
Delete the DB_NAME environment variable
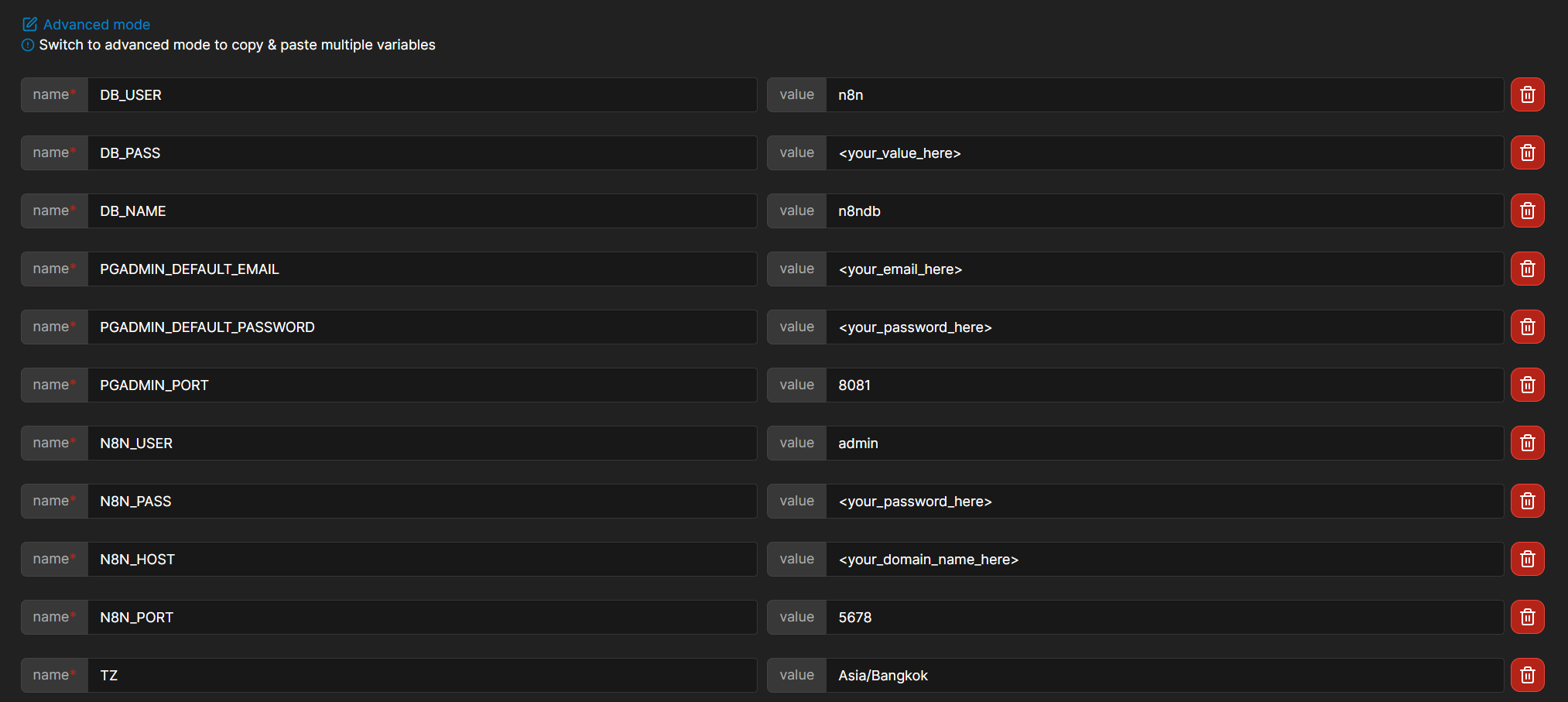(x=1527, y=211)
